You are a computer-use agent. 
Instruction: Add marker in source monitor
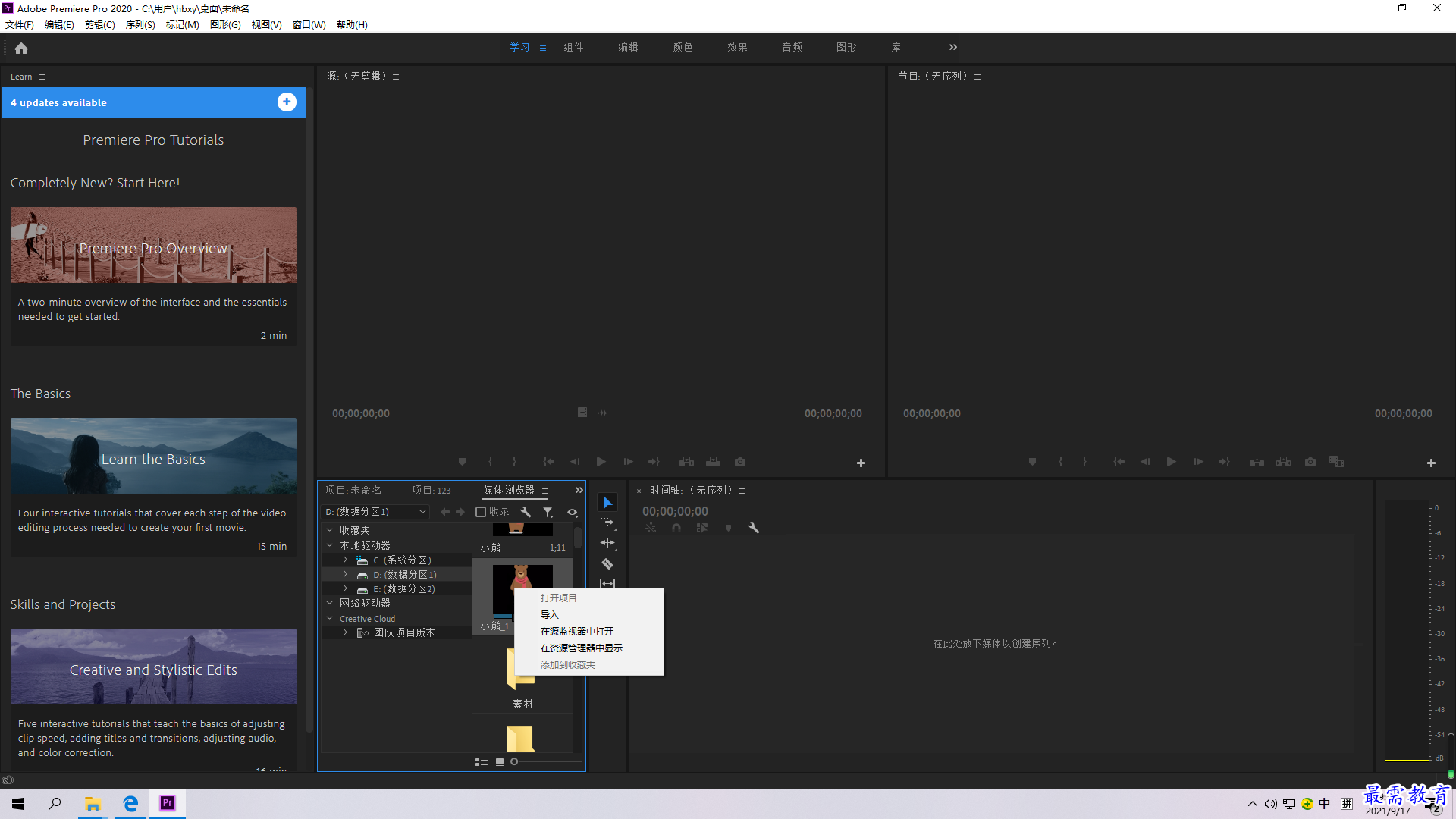pyautogui.click(x=462, y=461)
